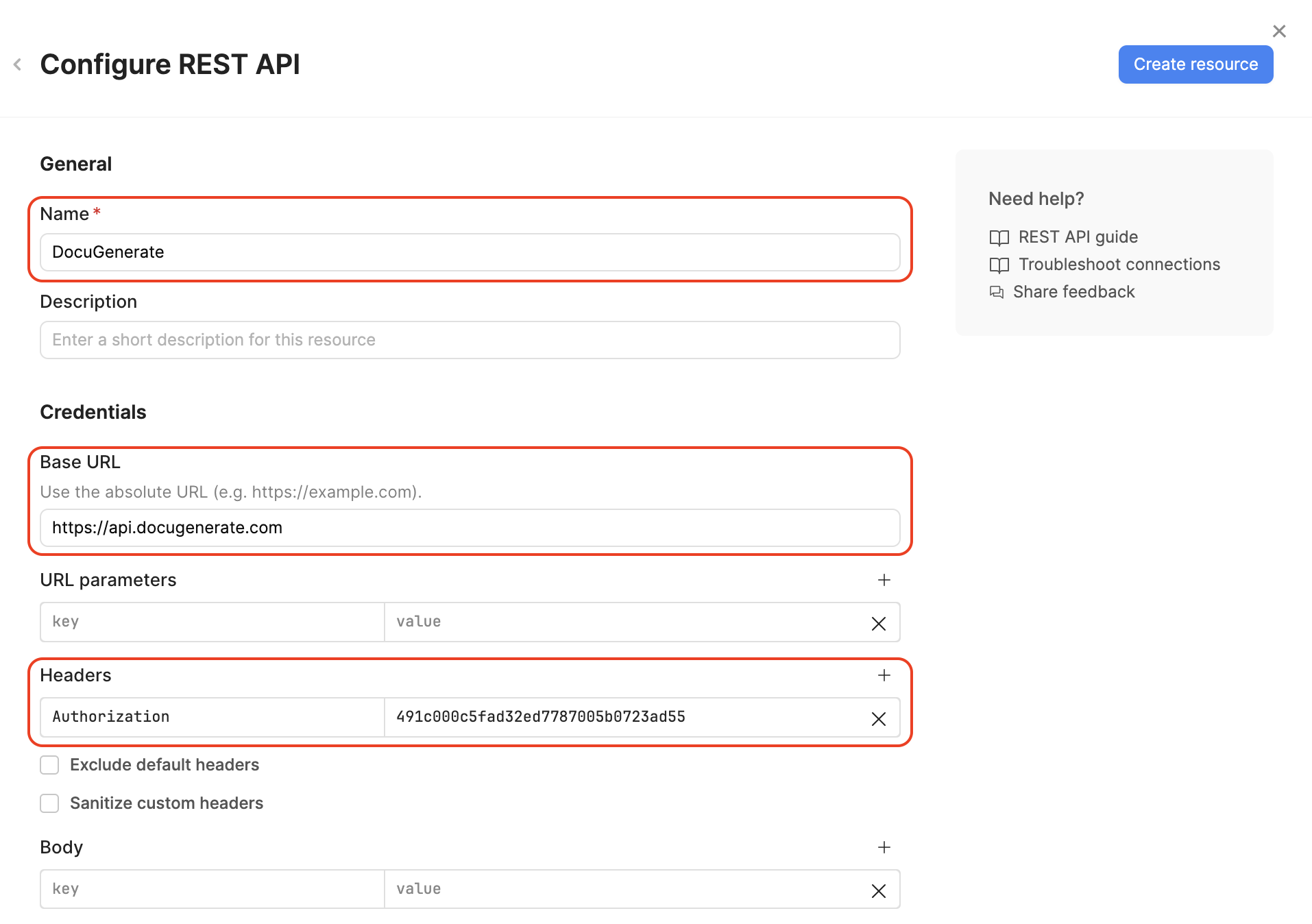
Task: Add a new header row
Action: click(884, 675)
